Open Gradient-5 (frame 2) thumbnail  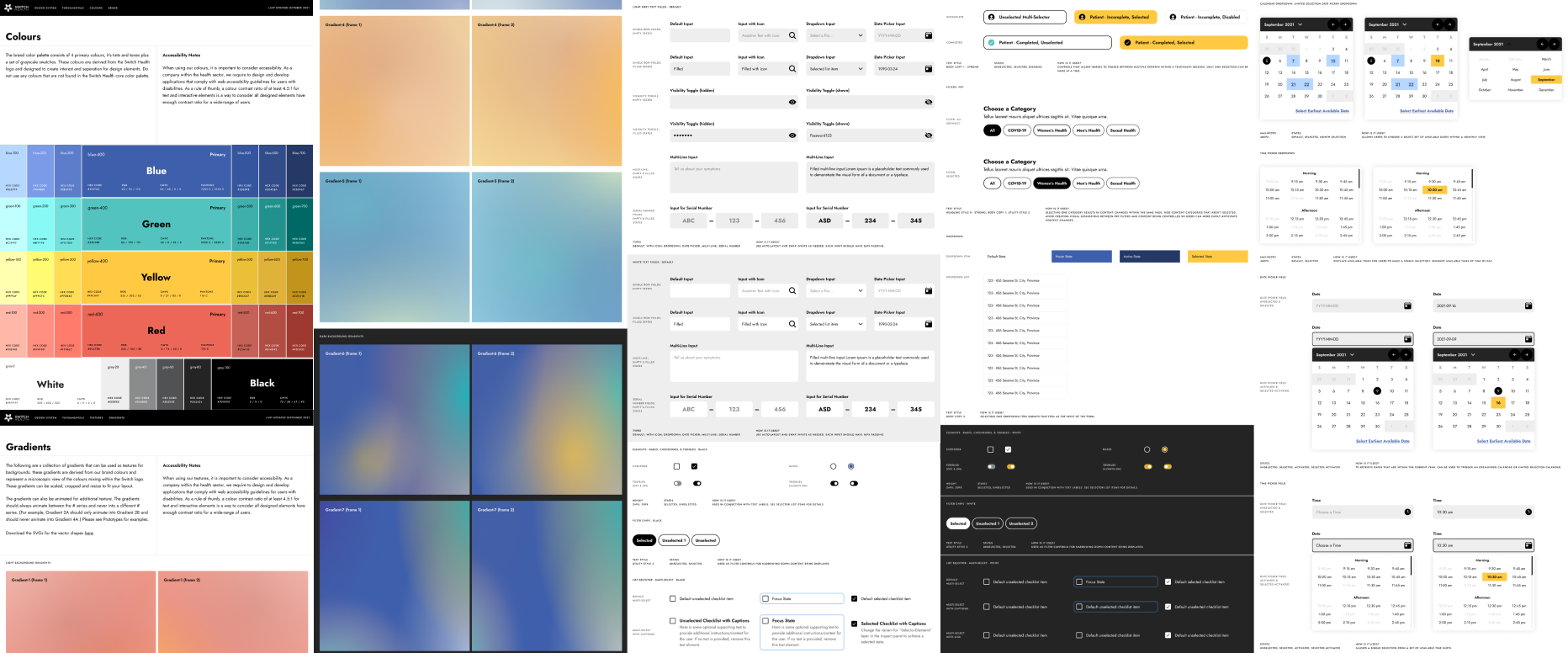tap(548, 248)
